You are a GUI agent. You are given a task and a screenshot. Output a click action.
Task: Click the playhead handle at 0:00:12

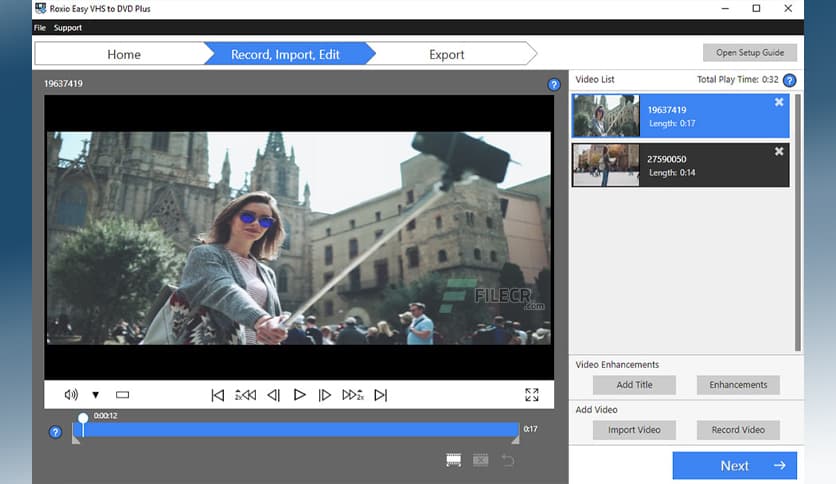(83, 418)
